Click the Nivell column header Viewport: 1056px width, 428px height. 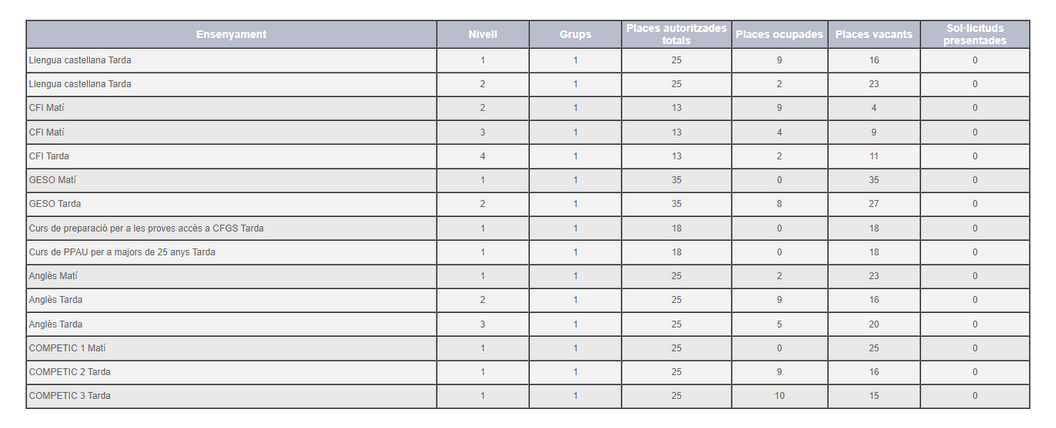(482, 35)
